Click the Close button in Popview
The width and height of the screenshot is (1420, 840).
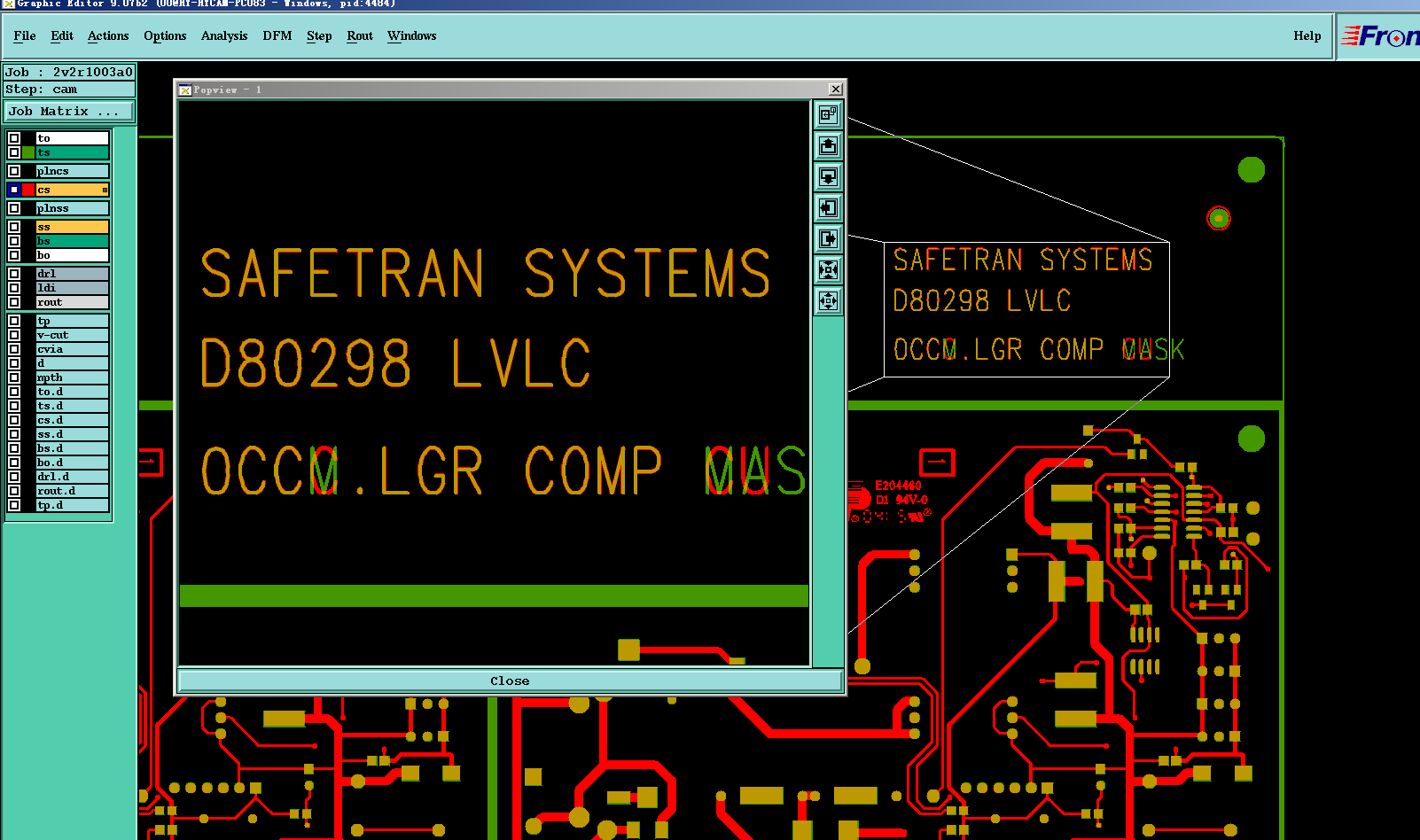click(x=510, y=681)
